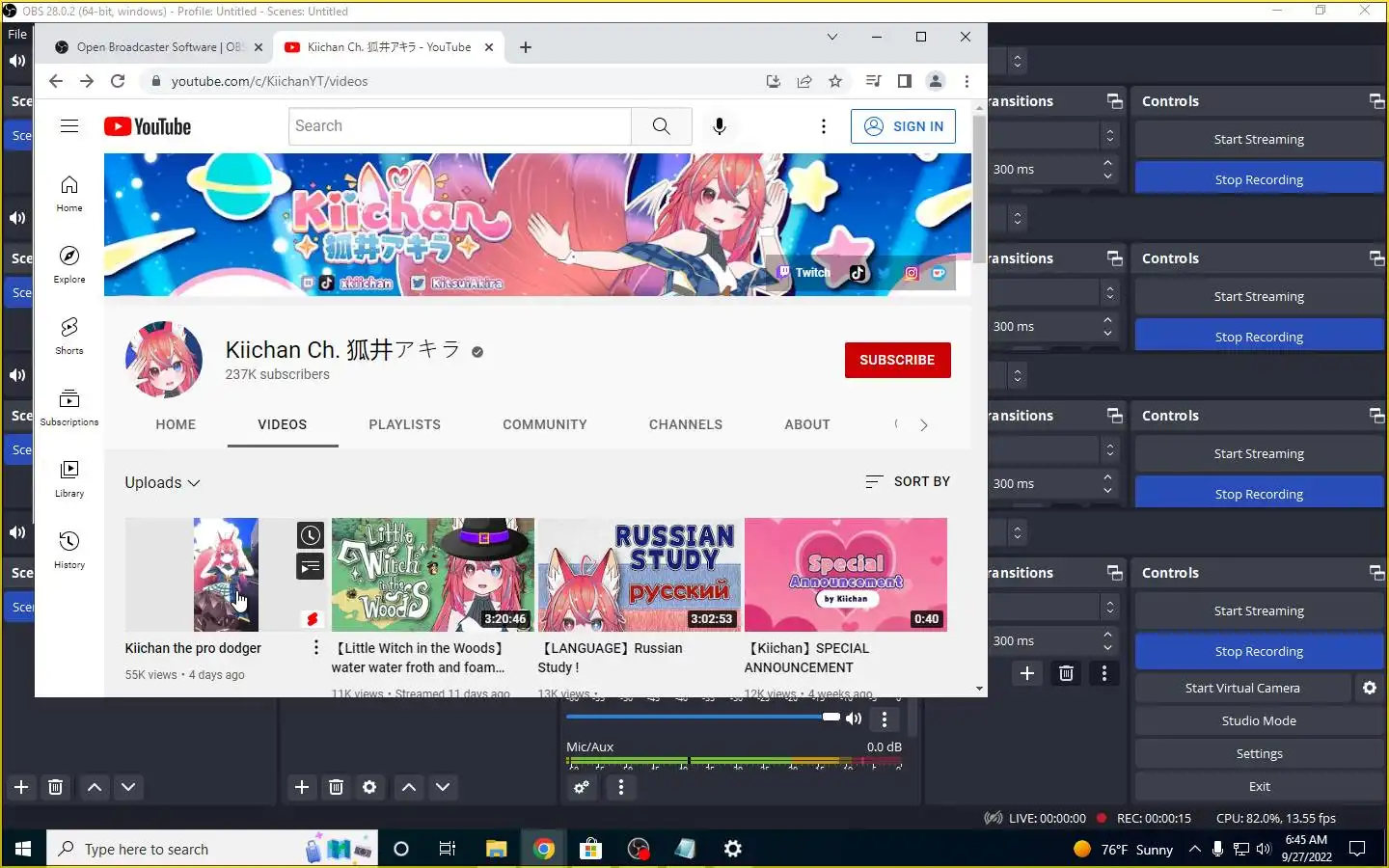Remove transition with OBS trash icon
The width and height of the screenshot is (1389, 868).
point(1066,673)
